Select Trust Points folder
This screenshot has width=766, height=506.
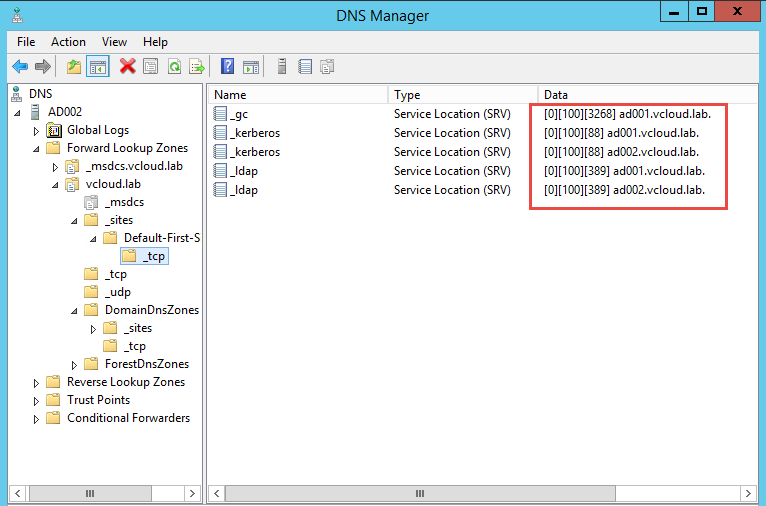(x=98, y=400)
